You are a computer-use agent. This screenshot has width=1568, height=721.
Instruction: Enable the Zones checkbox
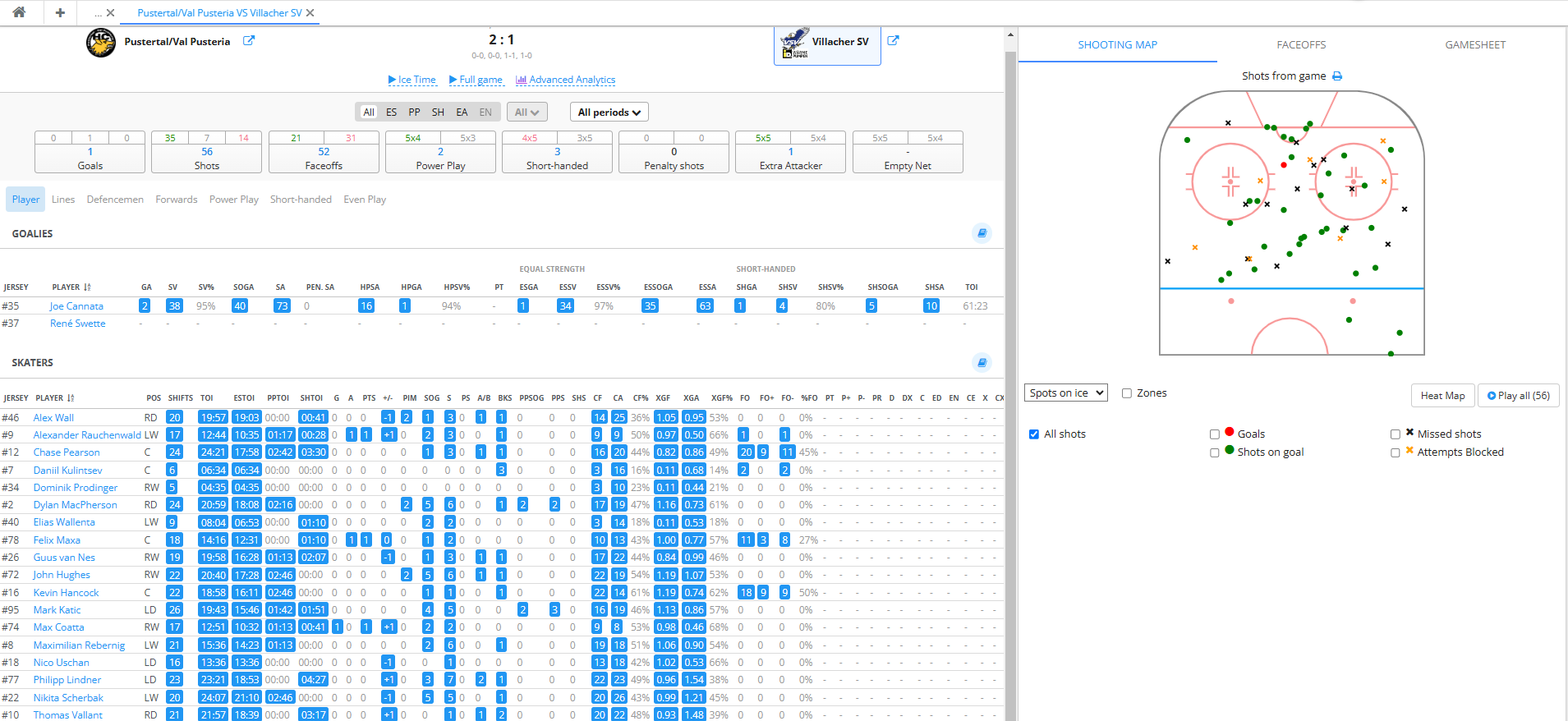(1127, 393)
